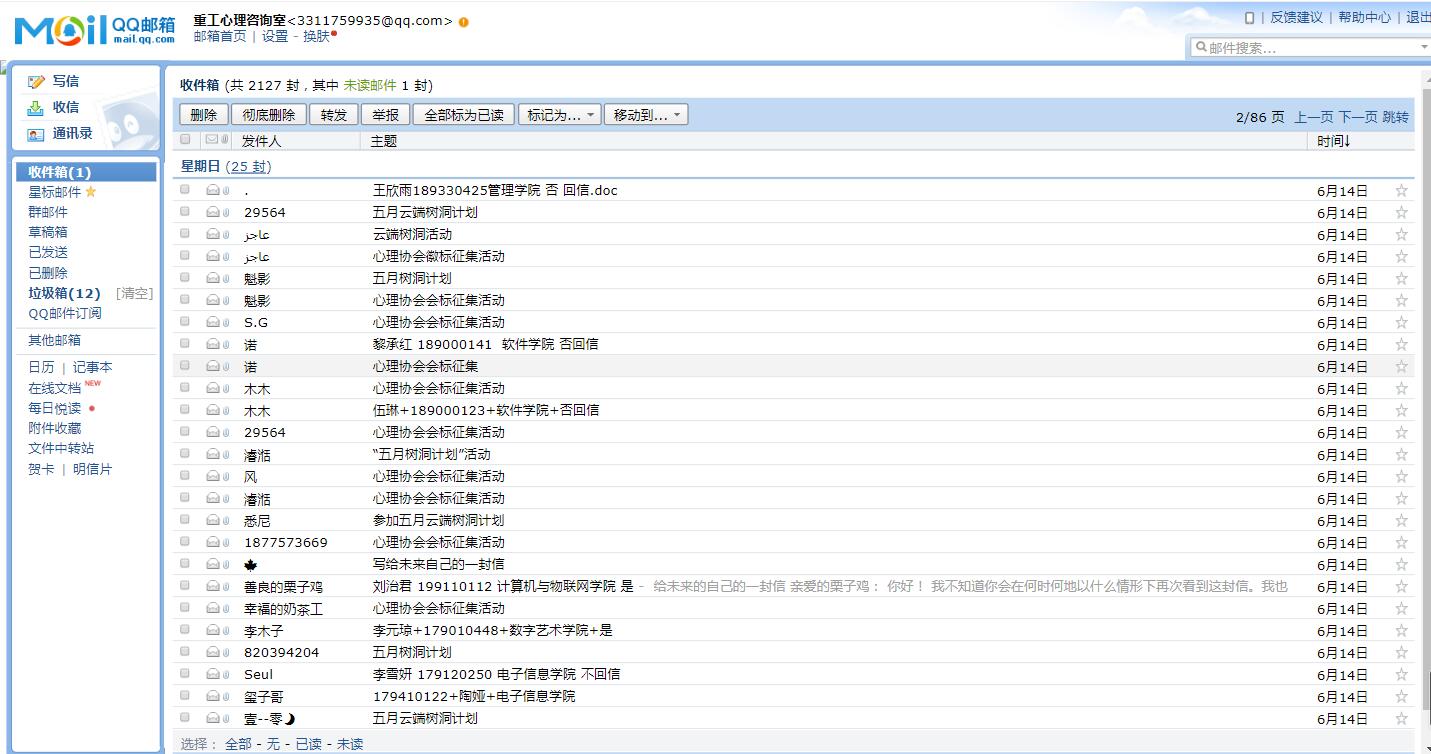
Task: Expand the 标记为 dropdown
Action: [559, 115]
